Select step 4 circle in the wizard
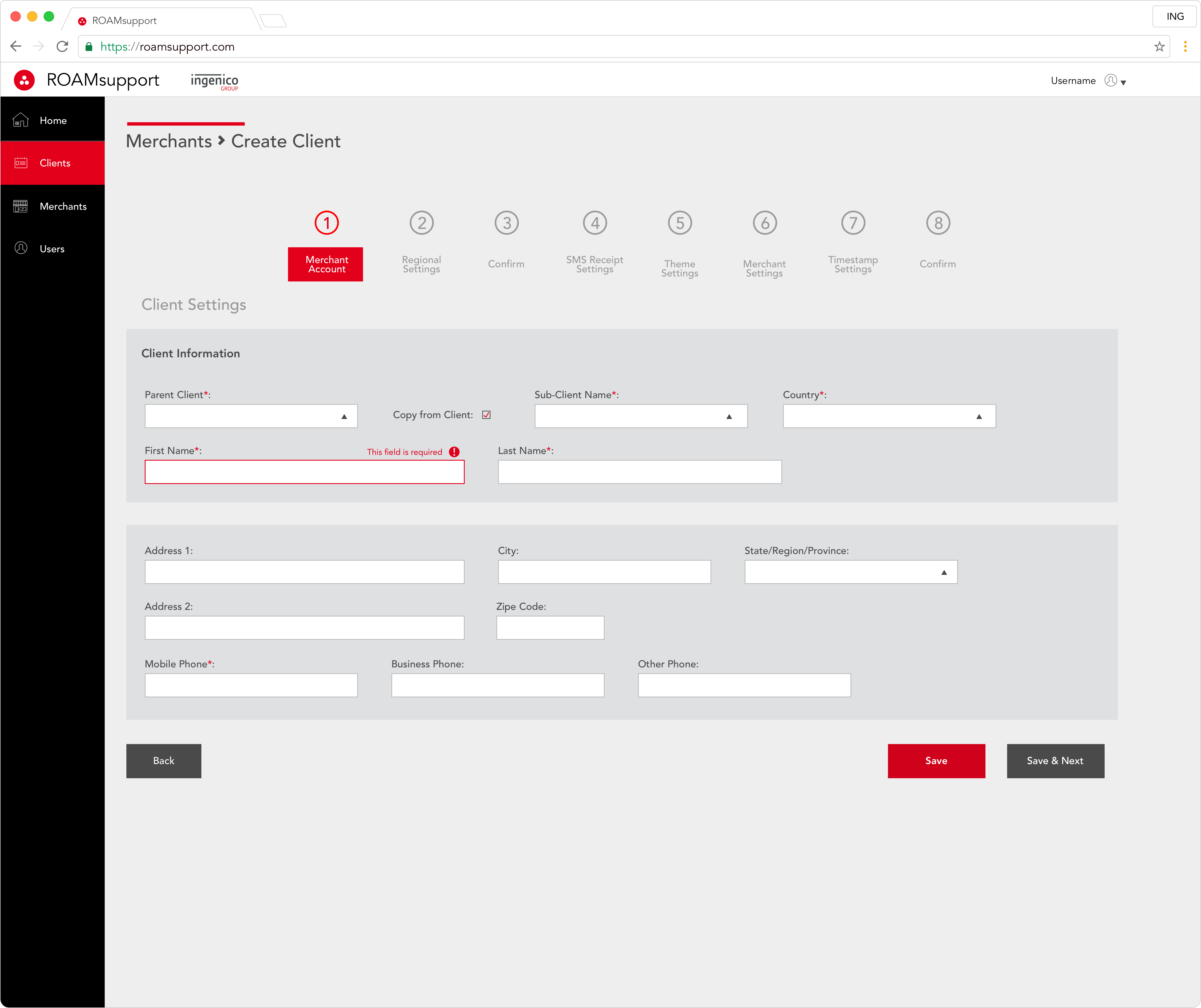The height and width of the screenshot is (1008, 1201). click(x=595, y=223)
